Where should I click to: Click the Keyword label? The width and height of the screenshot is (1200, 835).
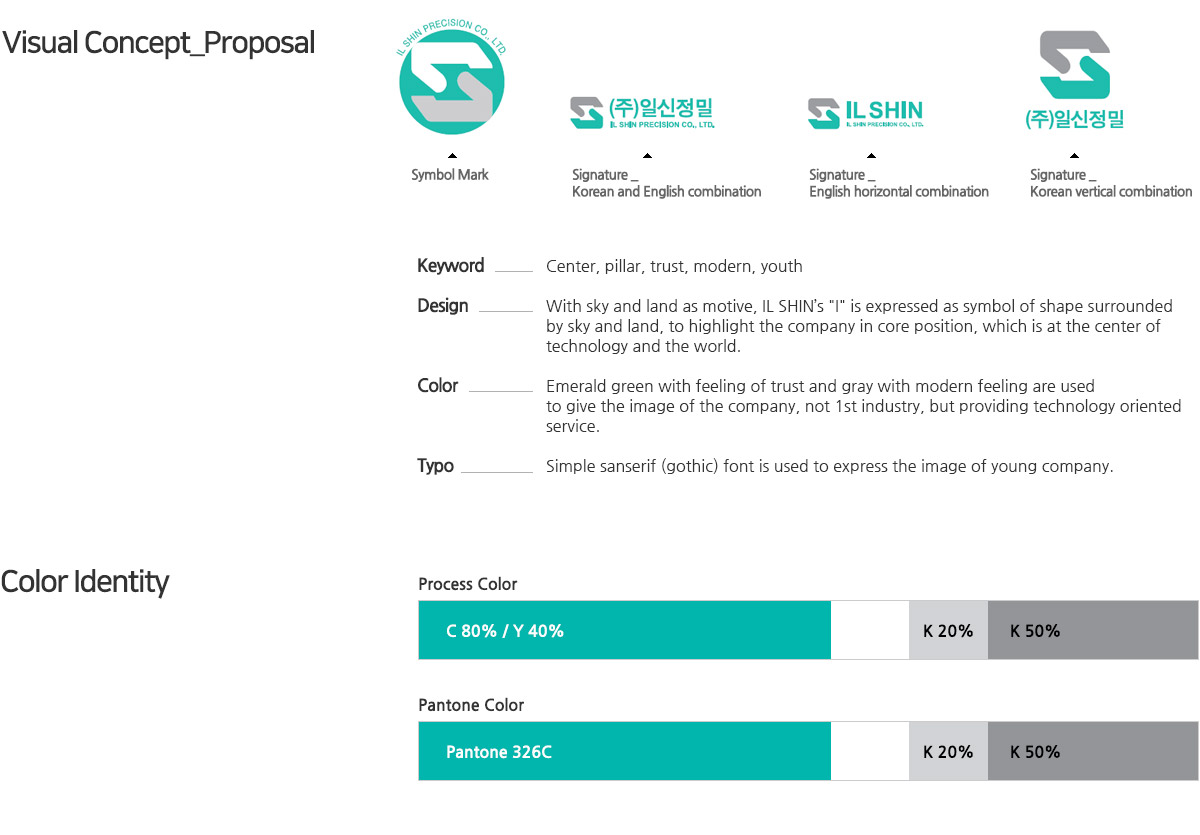point(451,266)
